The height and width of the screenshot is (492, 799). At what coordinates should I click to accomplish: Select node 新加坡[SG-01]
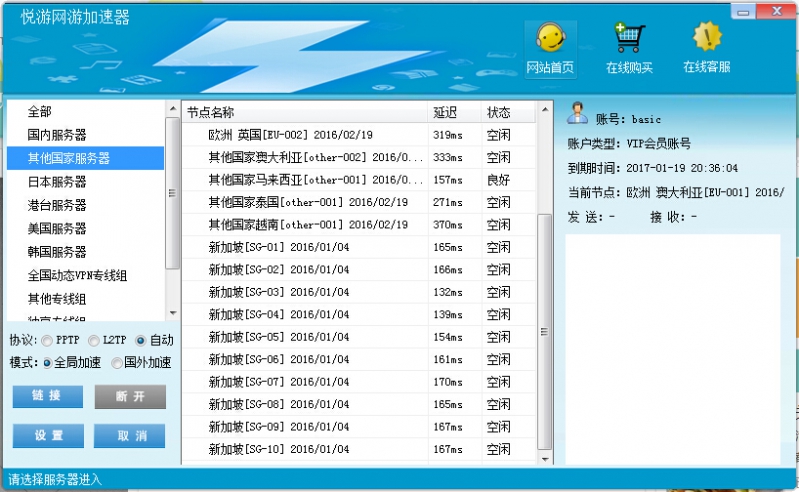click(x=359, y=247)
